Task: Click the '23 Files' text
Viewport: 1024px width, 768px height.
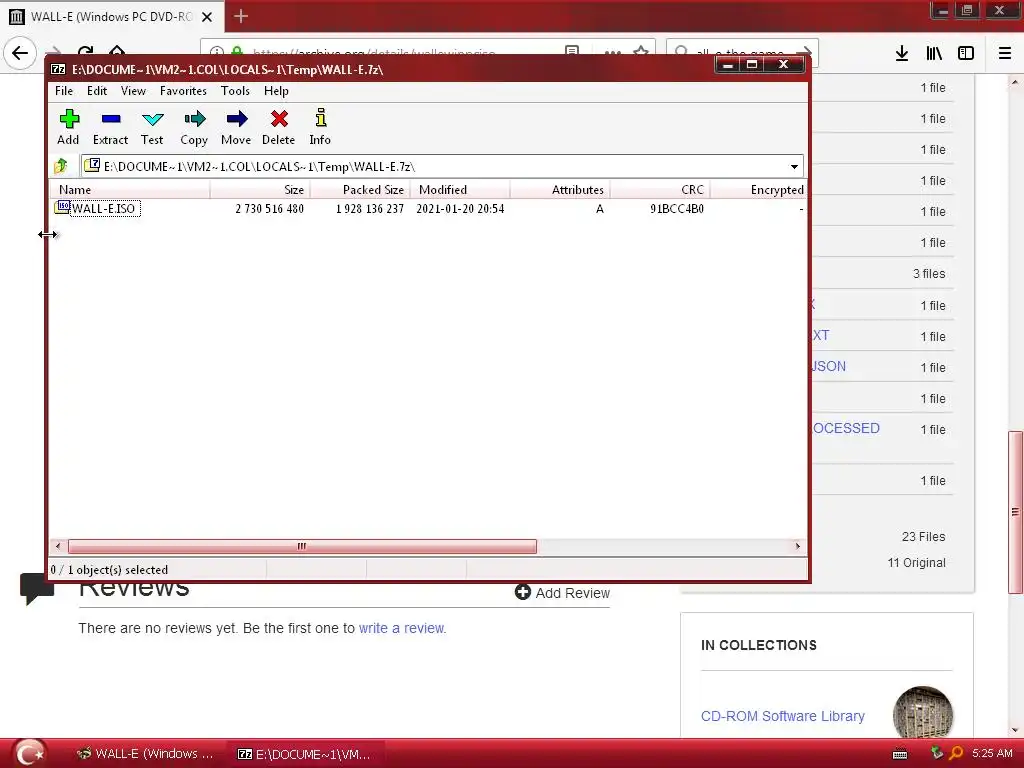Action: pos(923,537)
